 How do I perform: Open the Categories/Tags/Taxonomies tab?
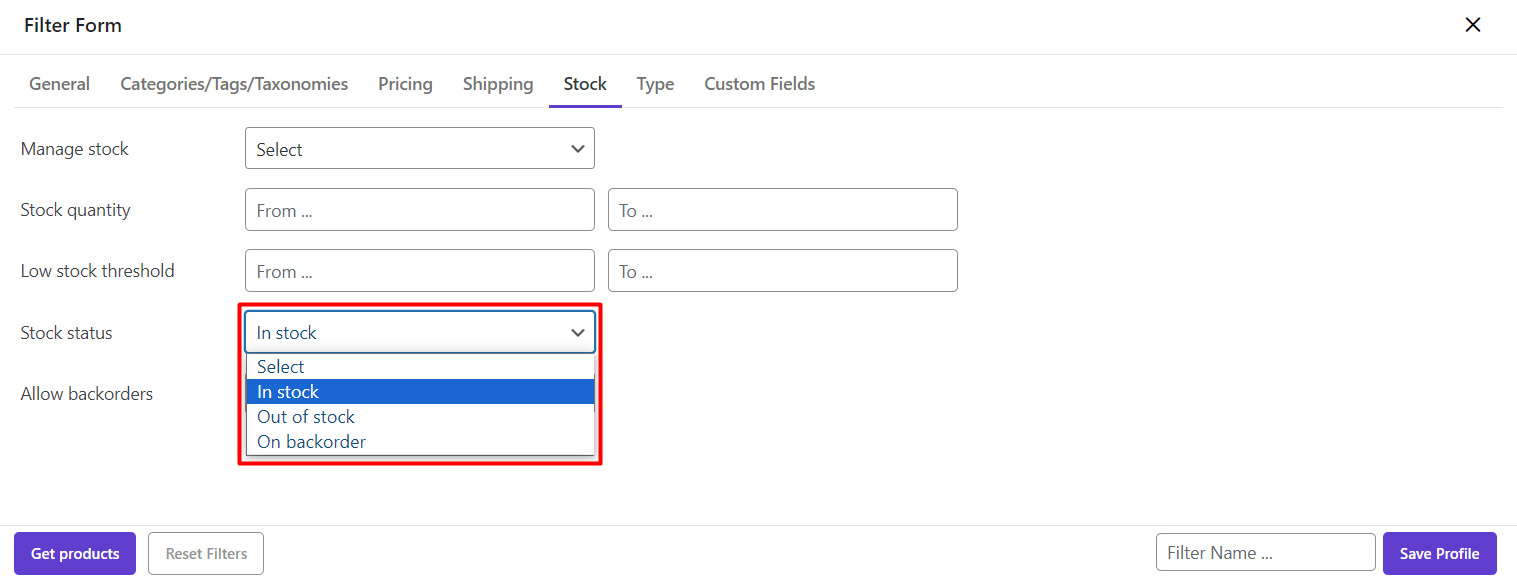pos(234,84)
